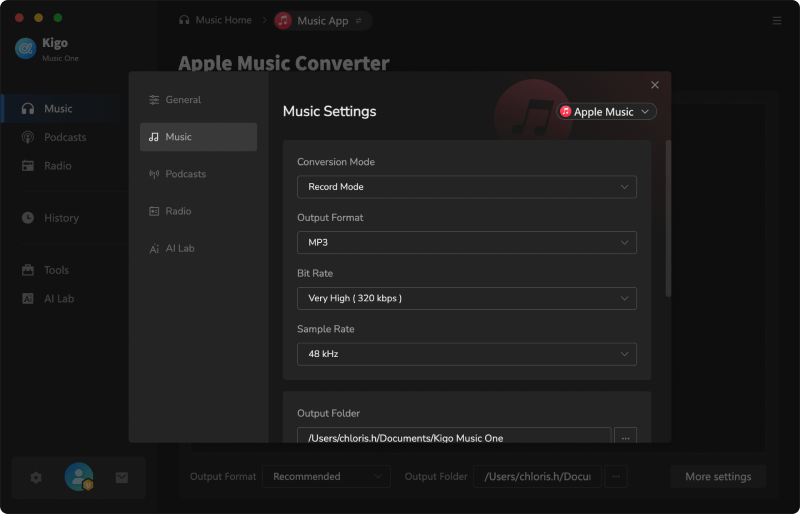Click the Radio icon in settings dialog

(x=154, y=211)
